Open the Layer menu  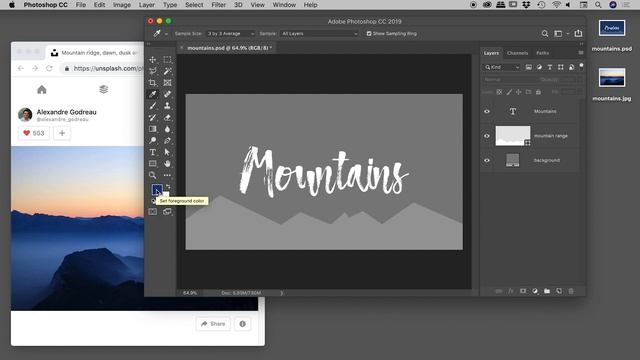click(147, 5)
